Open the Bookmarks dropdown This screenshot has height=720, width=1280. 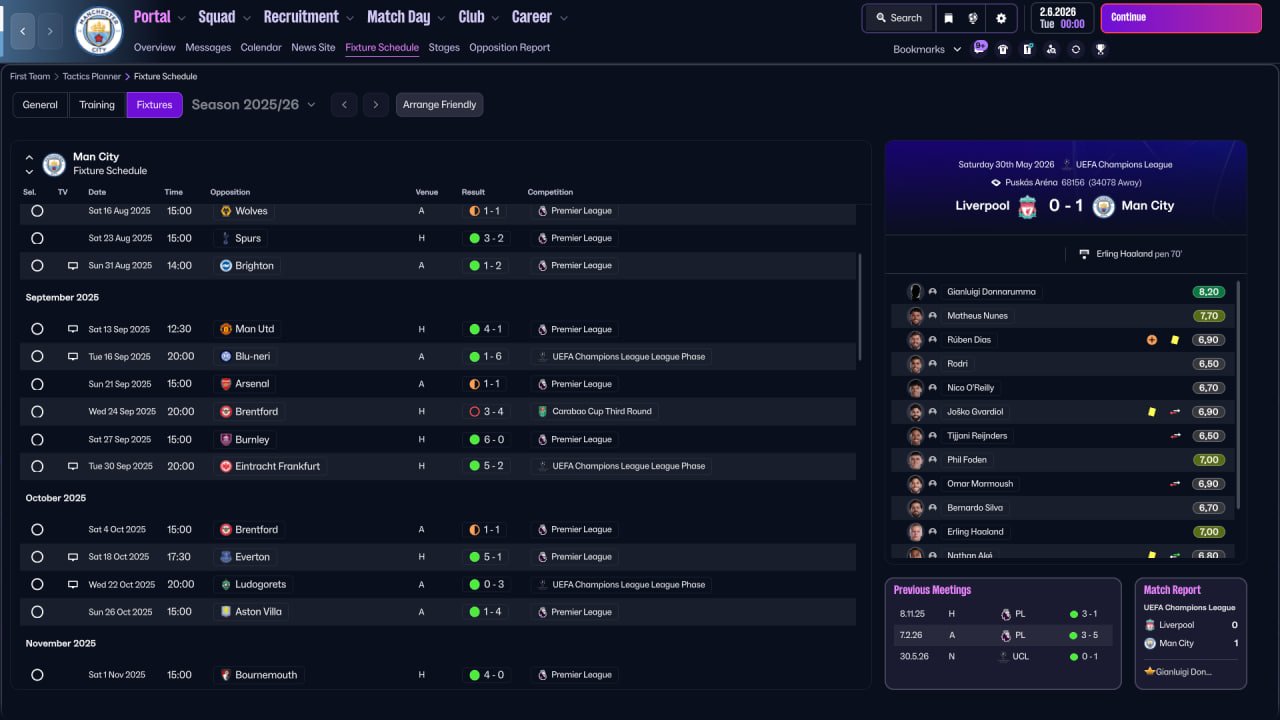coord(927,49)
